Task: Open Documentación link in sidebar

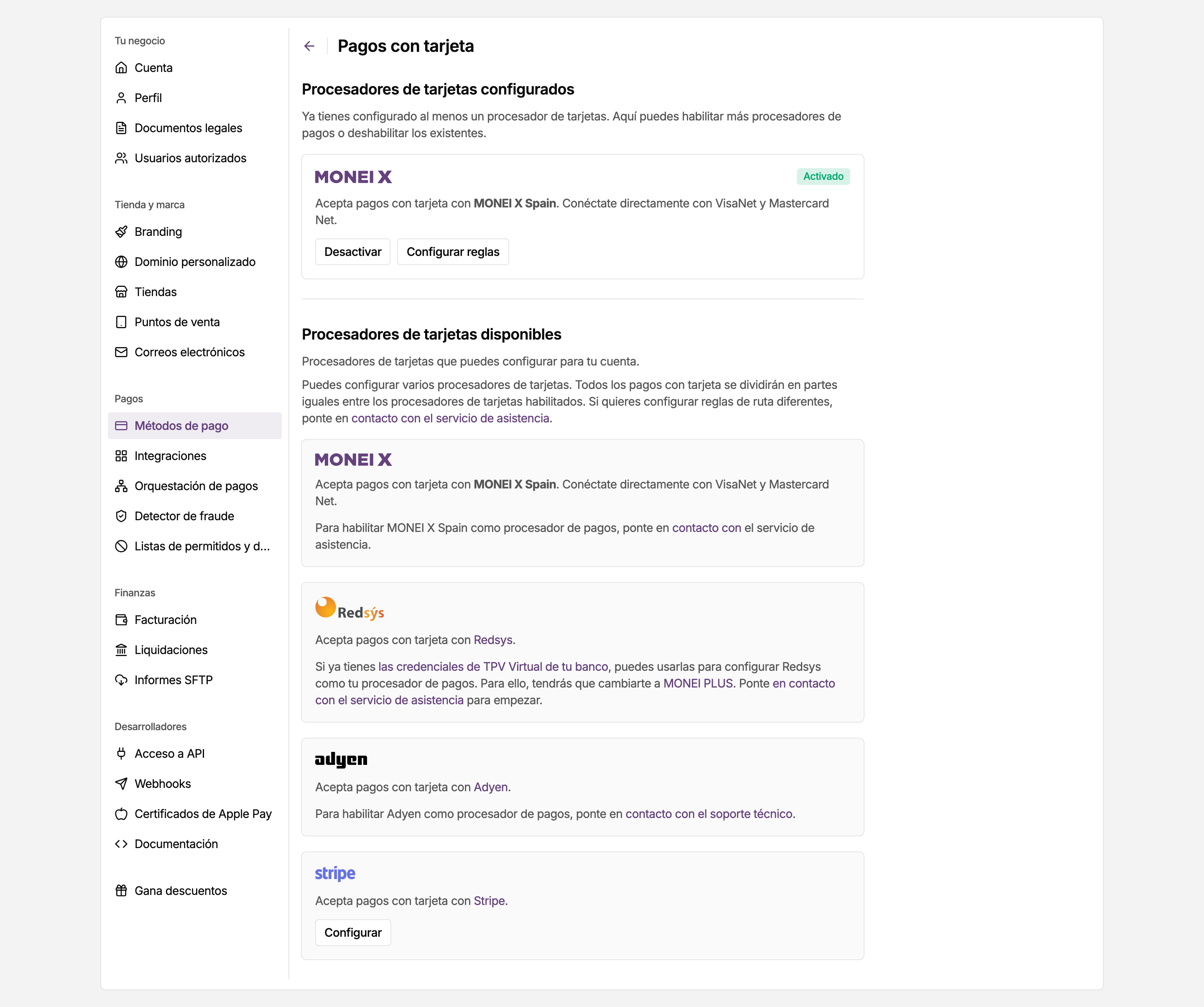Action: click(x=194, y=844)
